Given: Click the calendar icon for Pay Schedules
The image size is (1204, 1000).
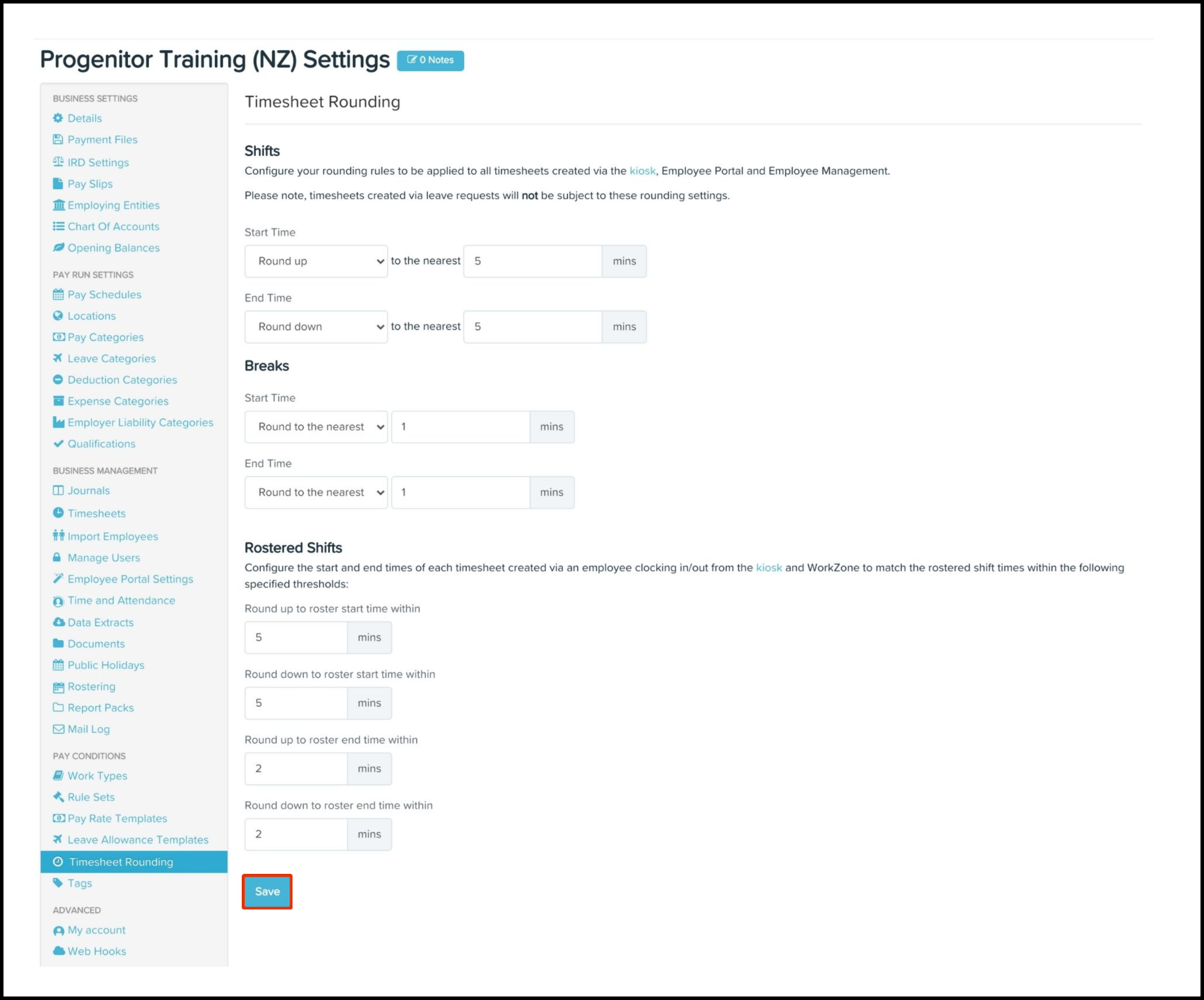Looking at the screenshot, I should (x=58, y=294).
